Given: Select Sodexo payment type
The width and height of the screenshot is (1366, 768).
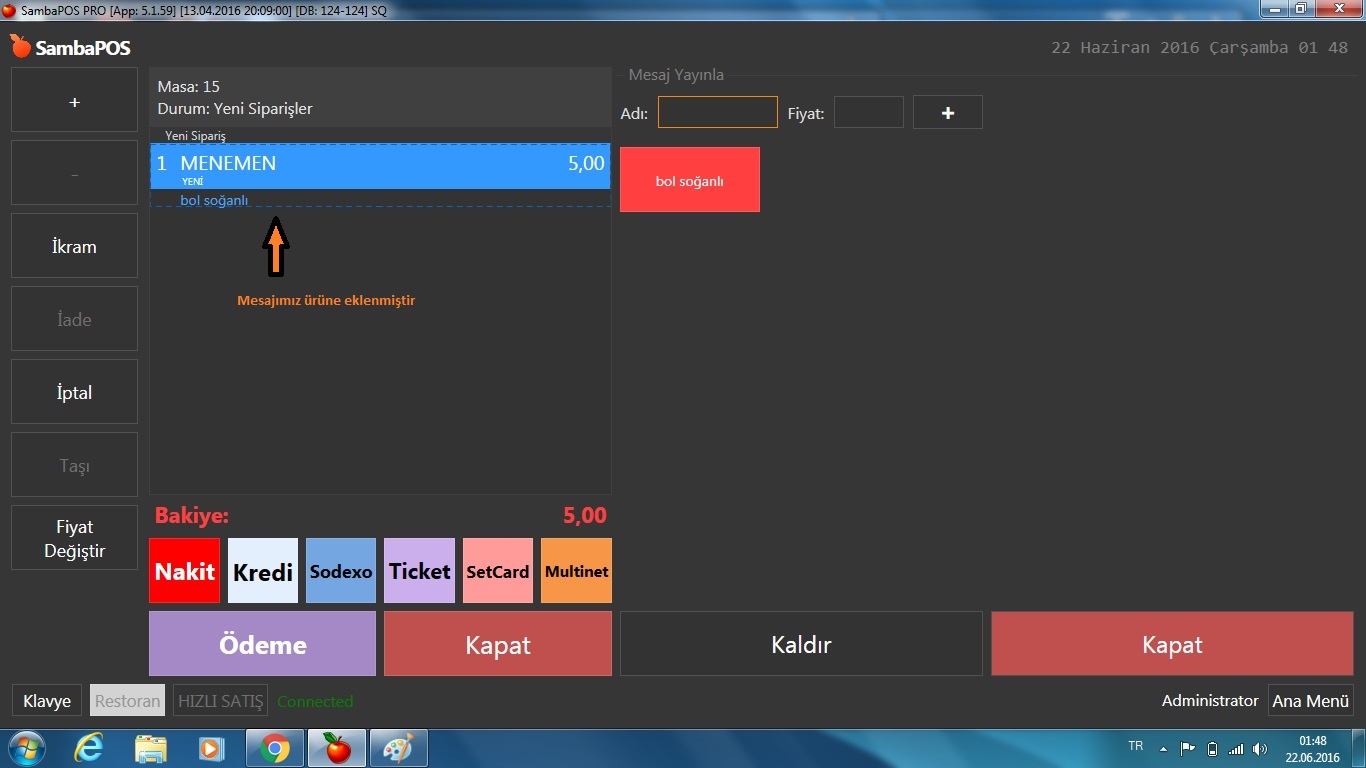Looking at the screenshot, I should 341,571.
